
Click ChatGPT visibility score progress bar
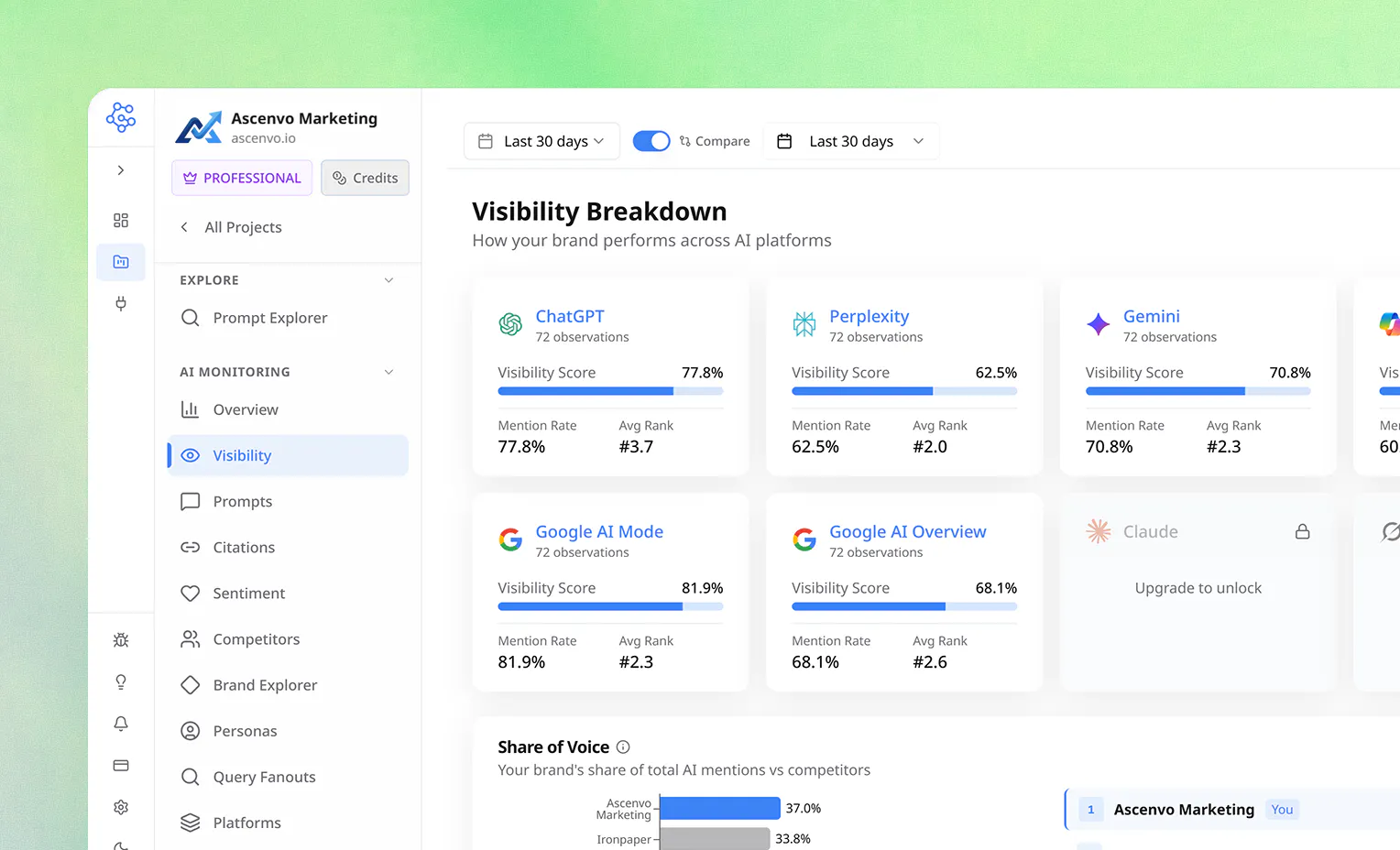click(x=610, y=391)
